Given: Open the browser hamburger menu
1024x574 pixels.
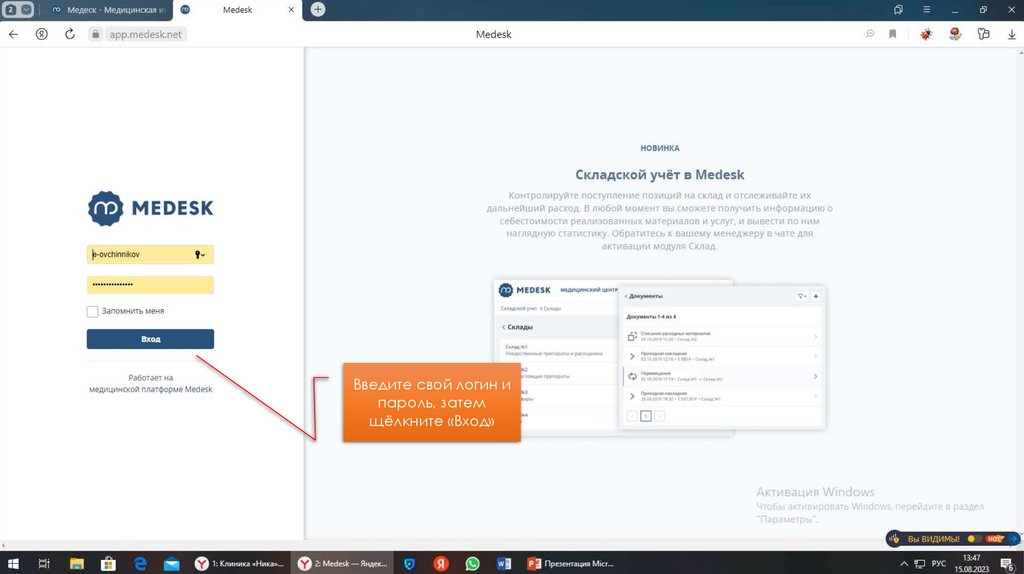Looking at the screenshot, I should pos(927,9).
